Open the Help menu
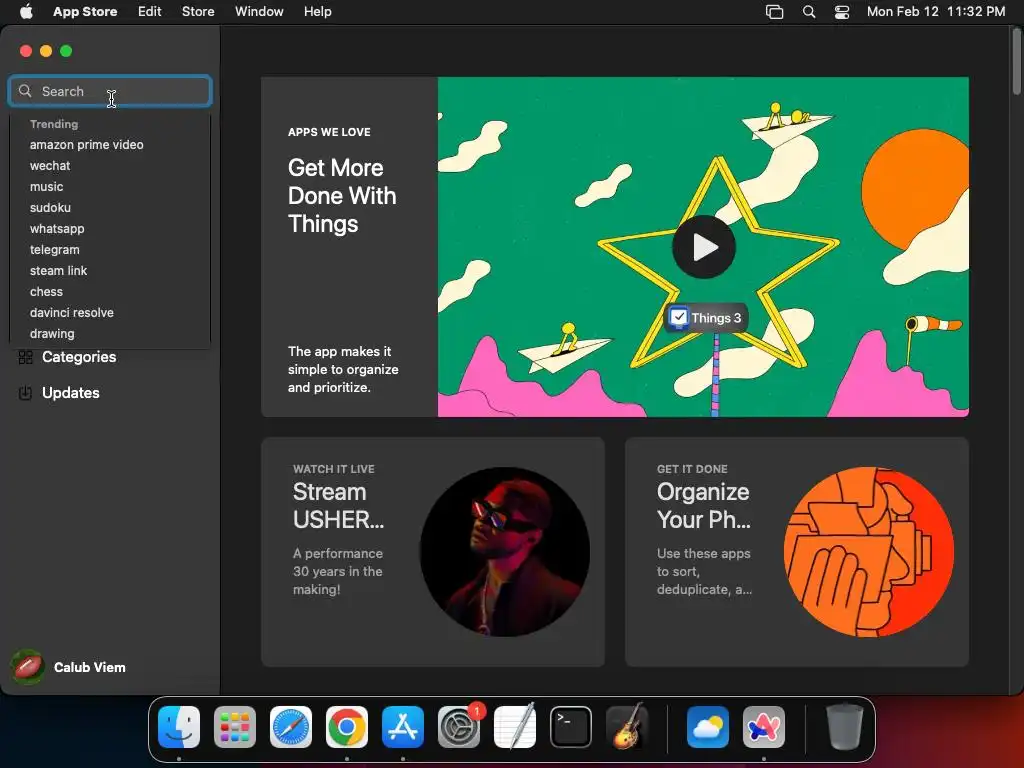 (x=317, y=12)
